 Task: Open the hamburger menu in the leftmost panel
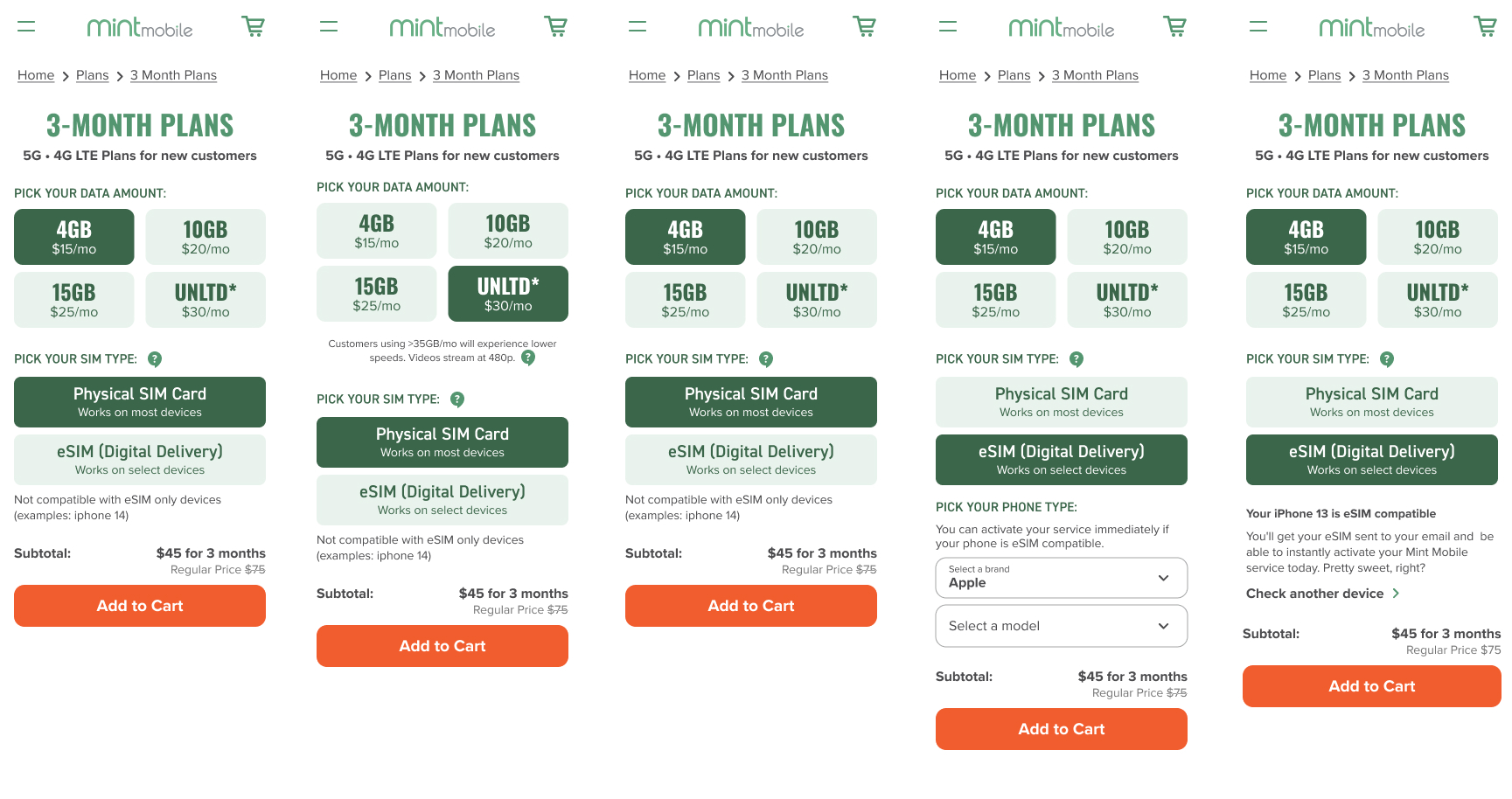[x=26, y=27]
